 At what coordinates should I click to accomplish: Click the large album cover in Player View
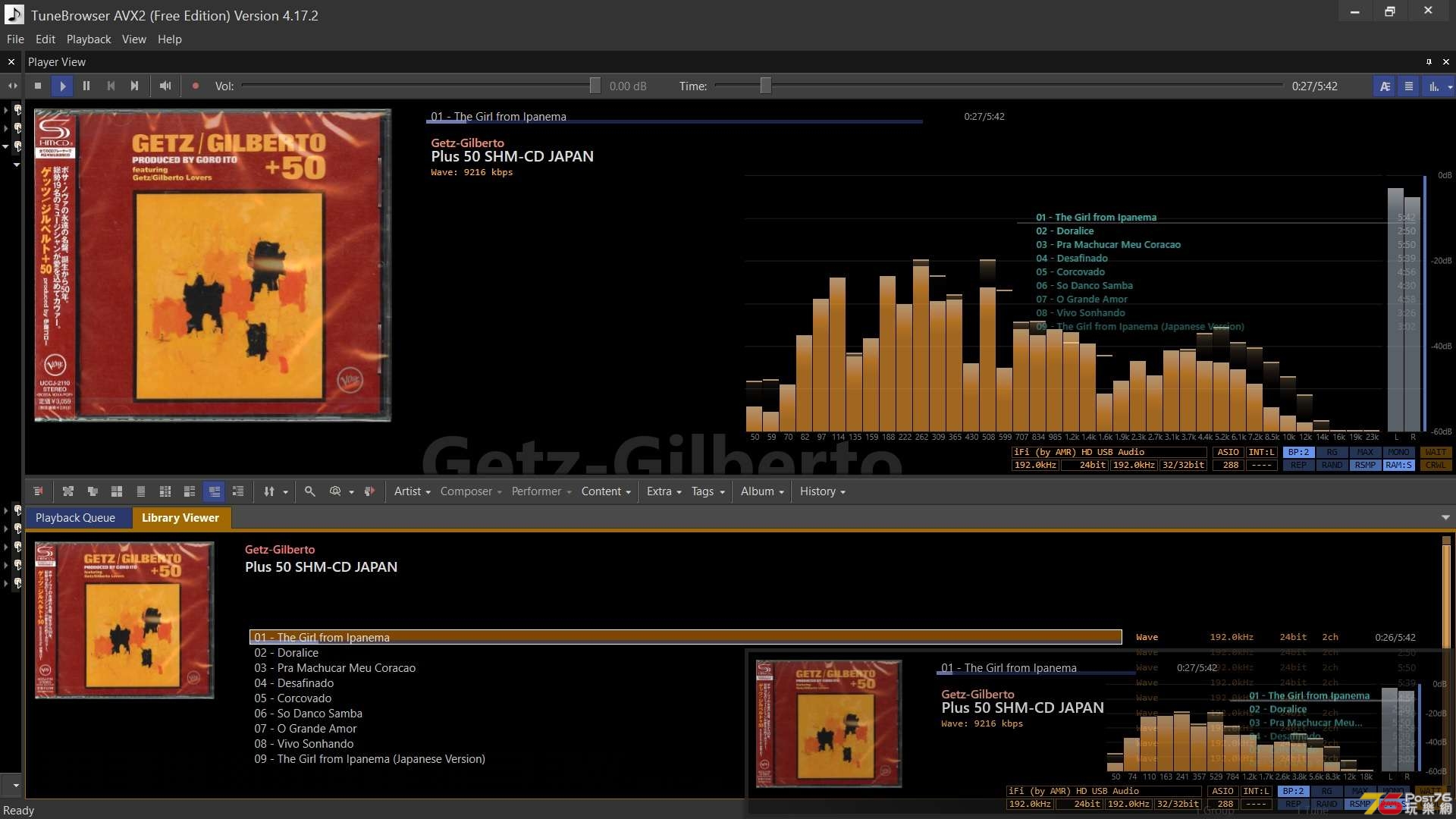coord(212,265)
